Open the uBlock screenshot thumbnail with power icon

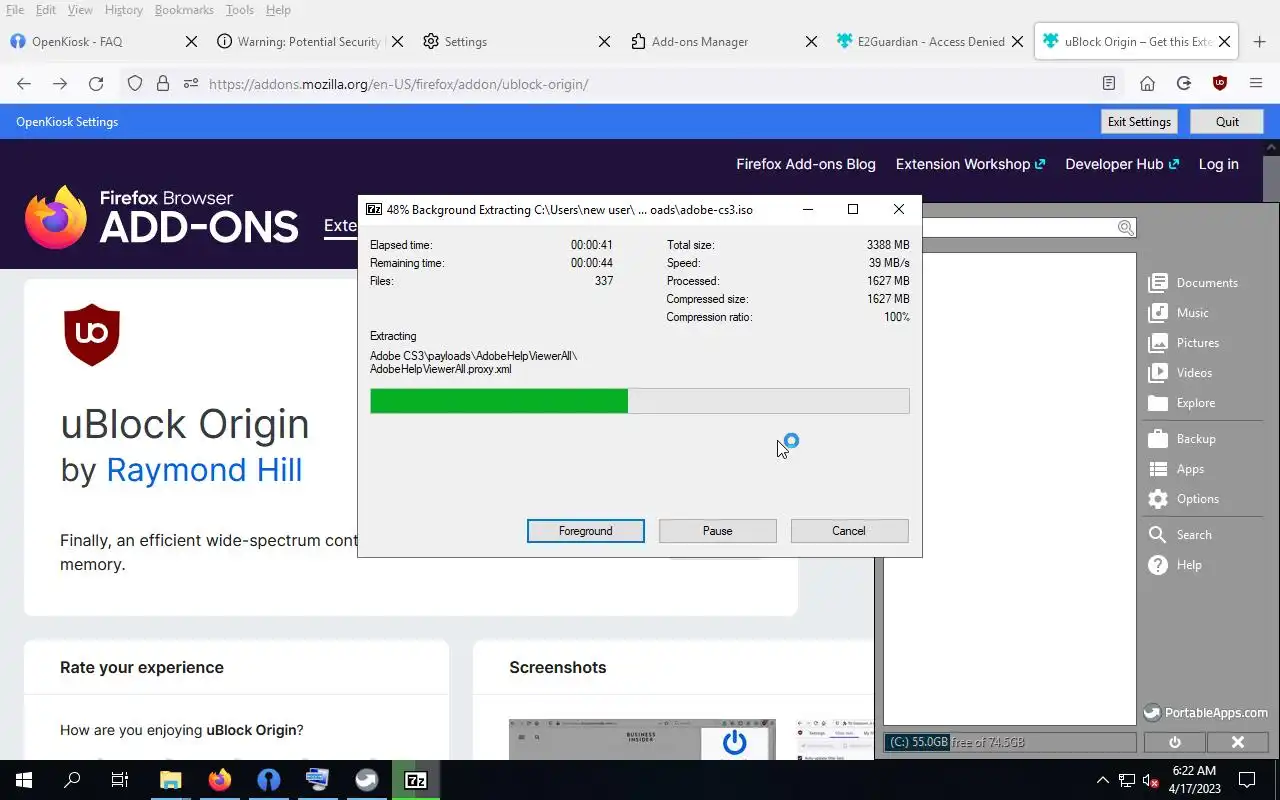(x=642, y=740)
